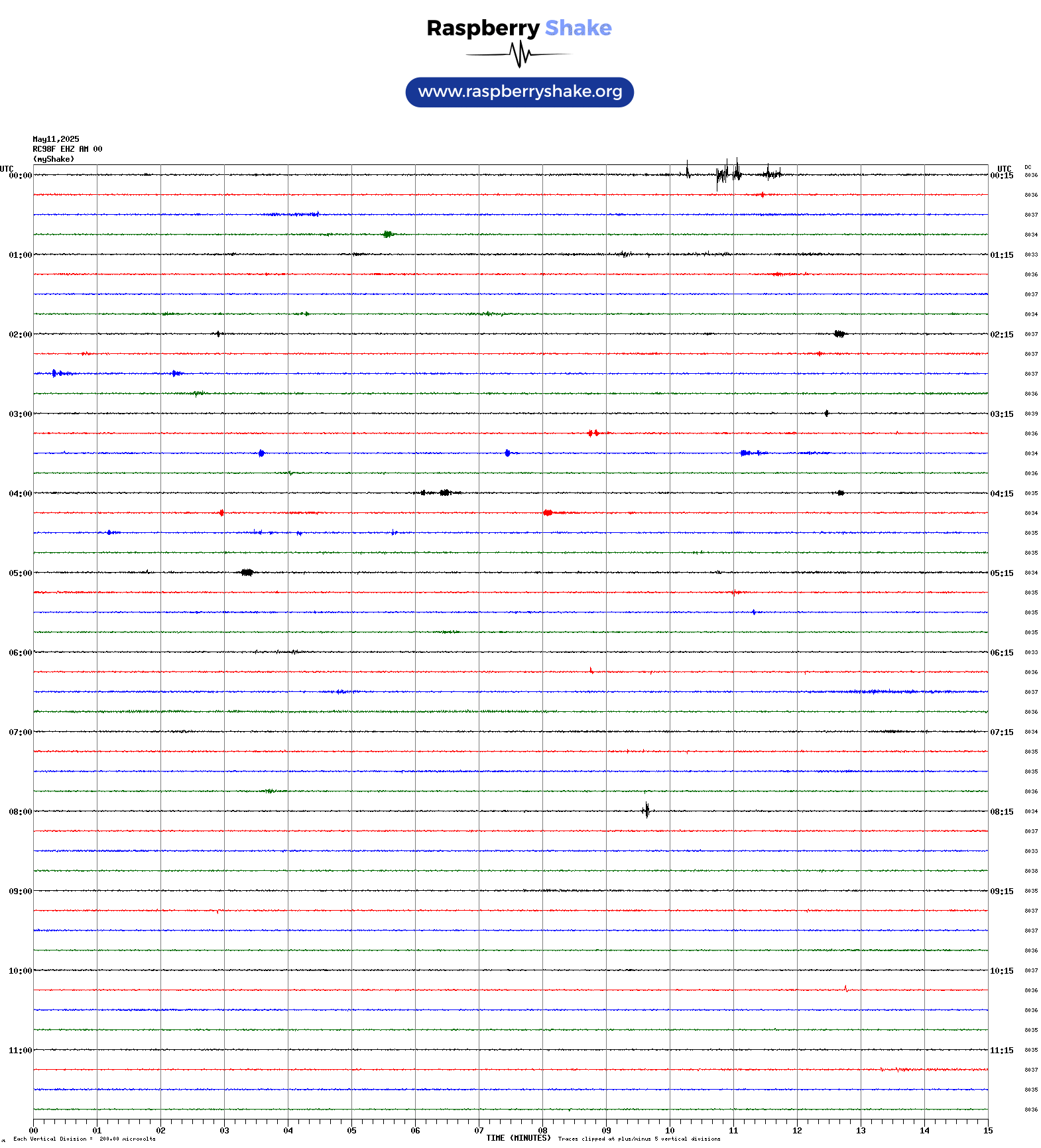This screenshot has height=1148, width=1041.
Task: Click the 06:00 hour label on left axis
Action: pyautogui.click(x=20, y=653)
